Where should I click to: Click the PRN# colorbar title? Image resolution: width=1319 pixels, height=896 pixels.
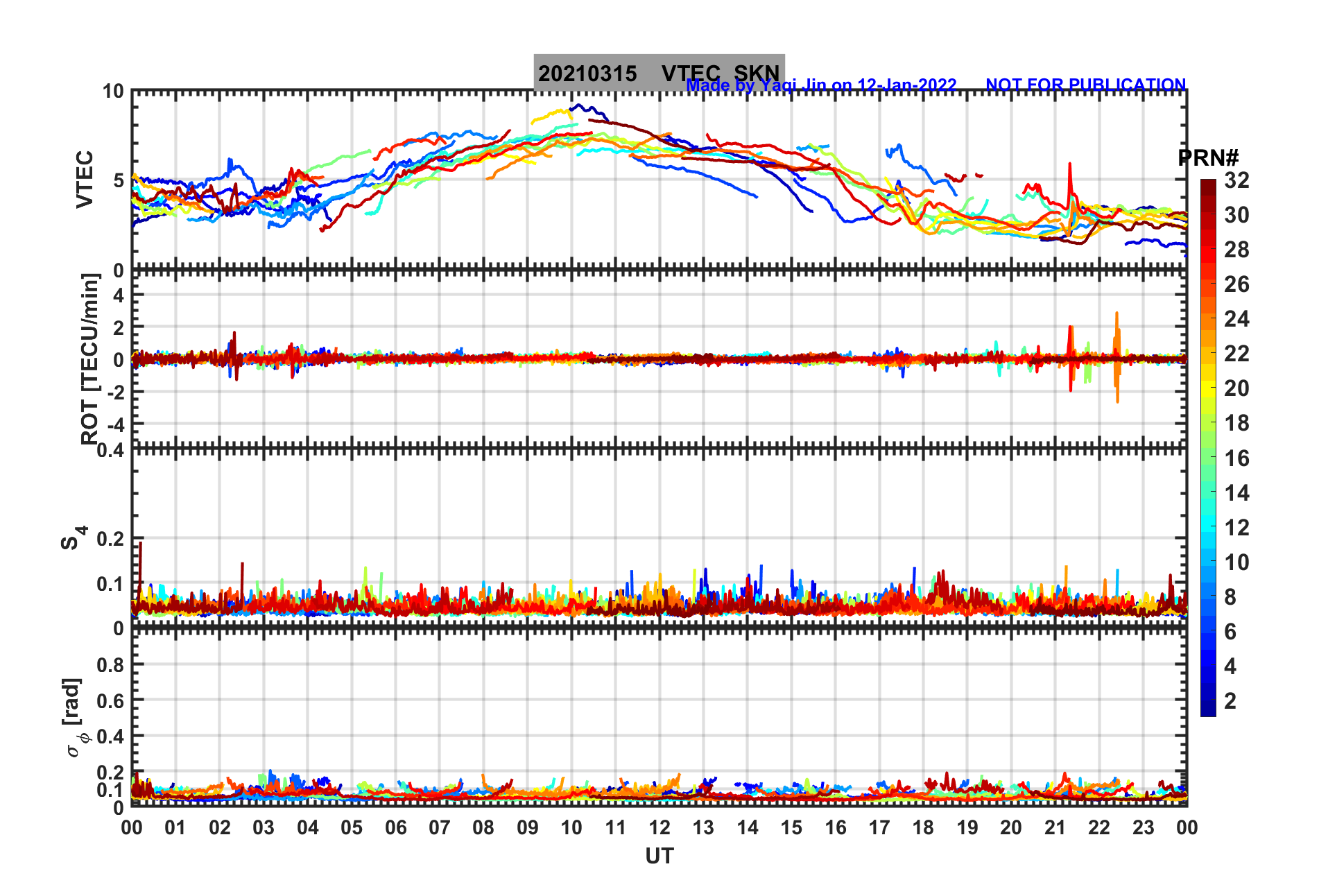pyautogui.click(x=1209, y=158)
